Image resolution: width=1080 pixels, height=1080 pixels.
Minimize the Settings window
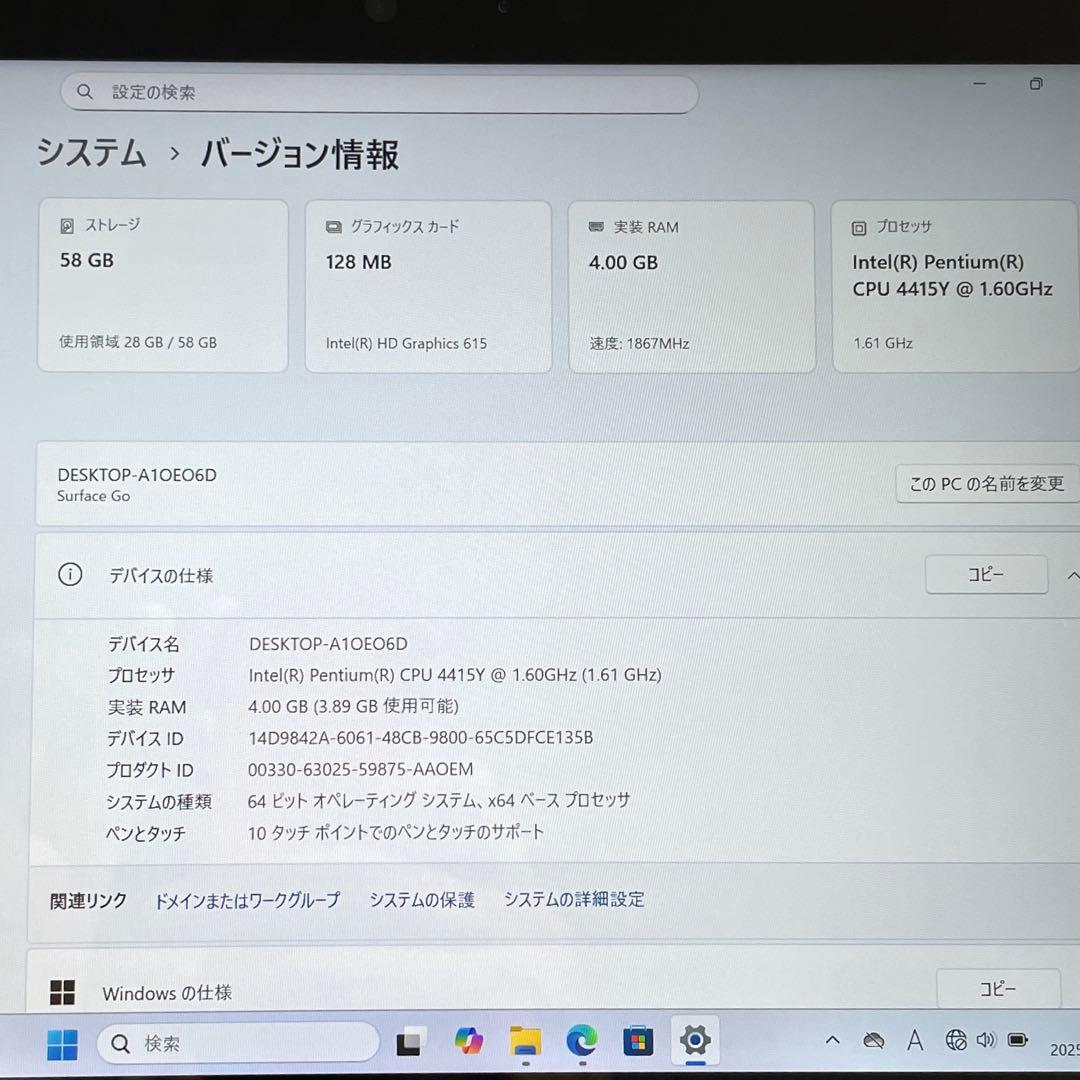tap(980, 84)
